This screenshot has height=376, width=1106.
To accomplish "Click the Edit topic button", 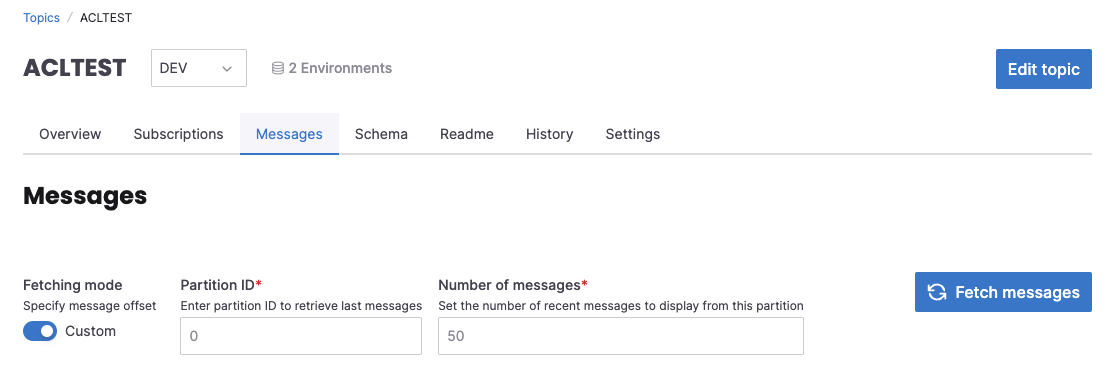I will click(1044, 69).
